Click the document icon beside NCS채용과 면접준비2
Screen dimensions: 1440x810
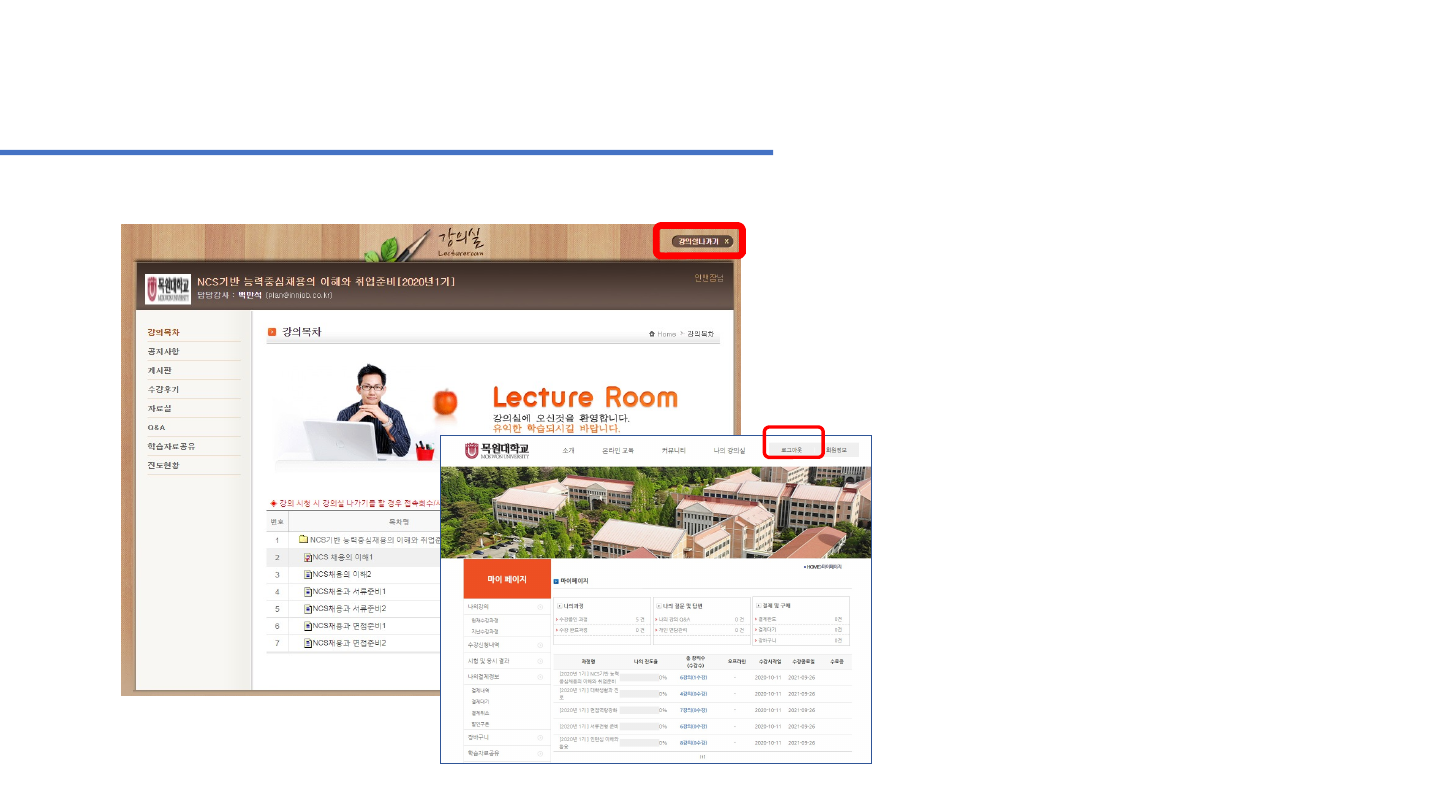(x=308, y=643)
